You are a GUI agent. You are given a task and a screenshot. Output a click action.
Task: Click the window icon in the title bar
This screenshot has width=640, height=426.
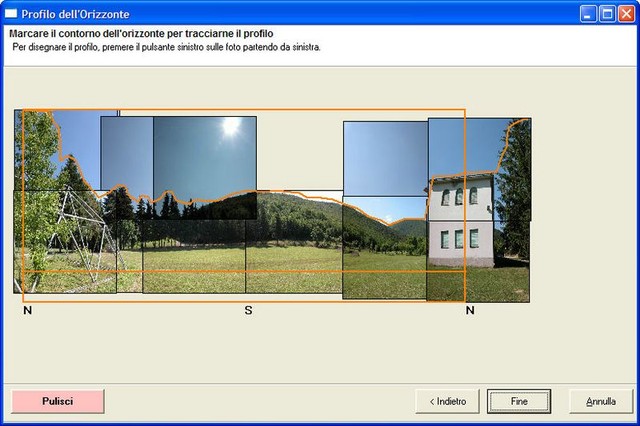coord(11,14)
